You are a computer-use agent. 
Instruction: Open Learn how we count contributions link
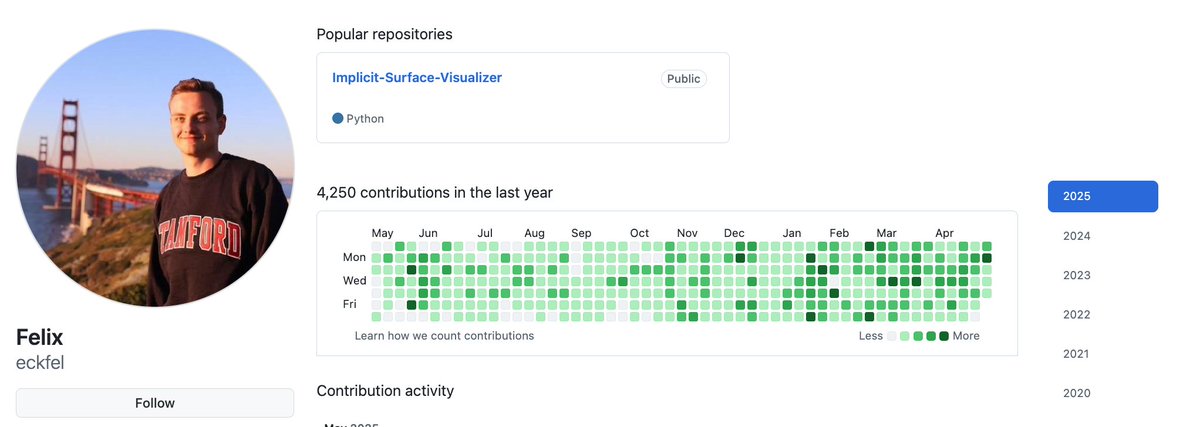coord(444,336)
